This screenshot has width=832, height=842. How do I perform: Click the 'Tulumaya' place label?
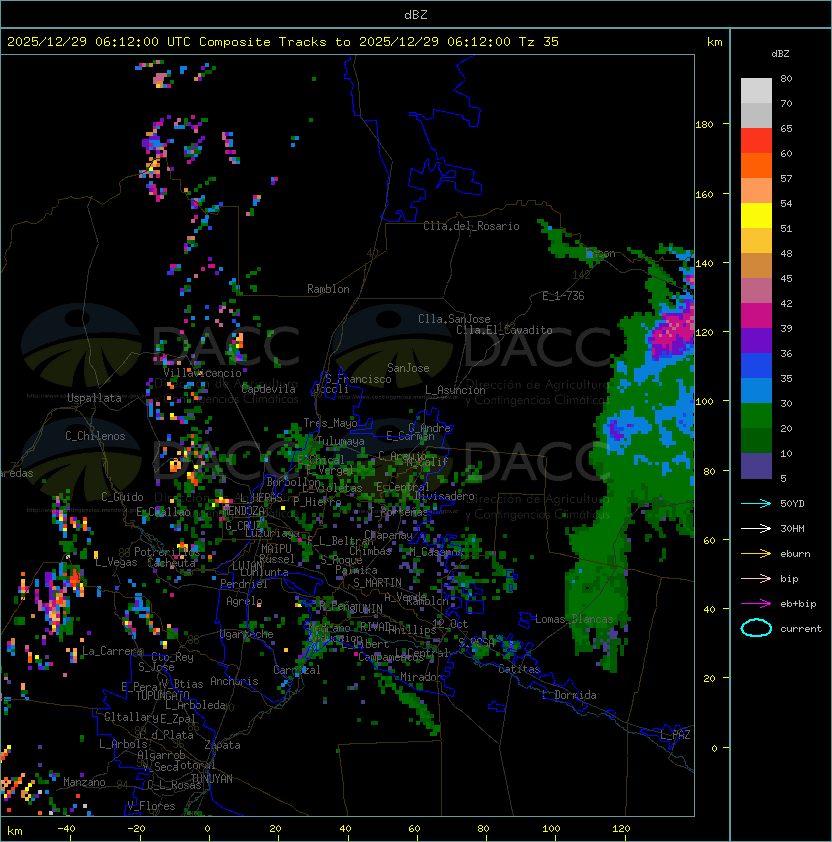click(x=341, y=441)
